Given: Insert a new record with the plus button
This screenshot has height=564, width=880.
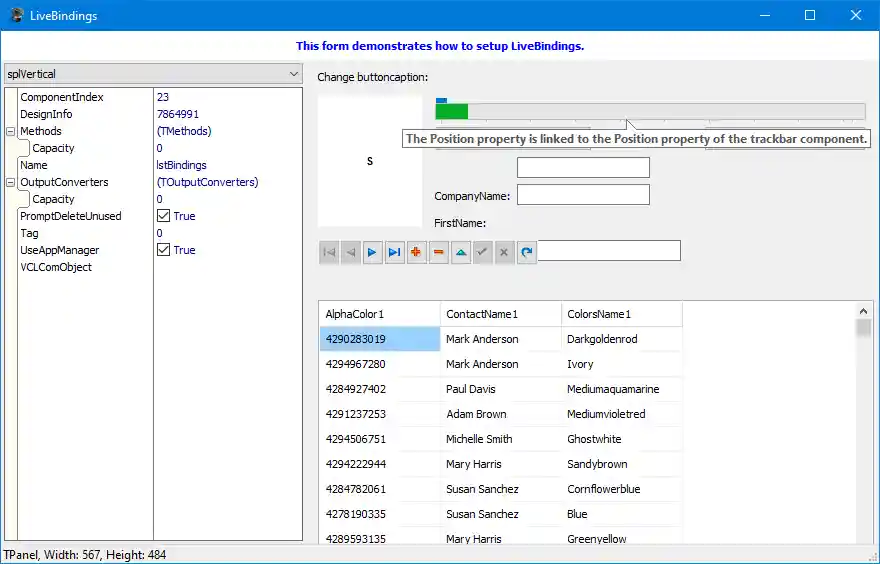Looking at the screenshot, I should pos(416,253).
